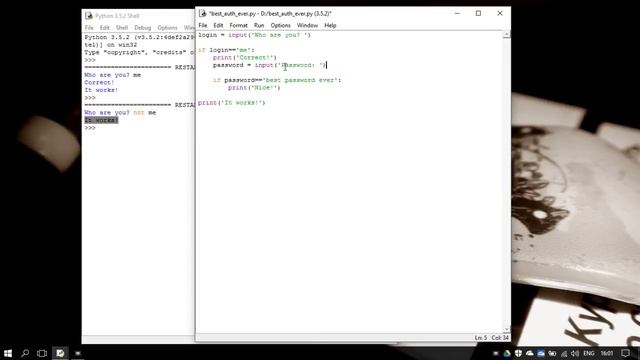The height and width of the screenshot is (360, 640).
Task: Open Windows Defender shield tray icon
Action: click(x=518, y=353)
